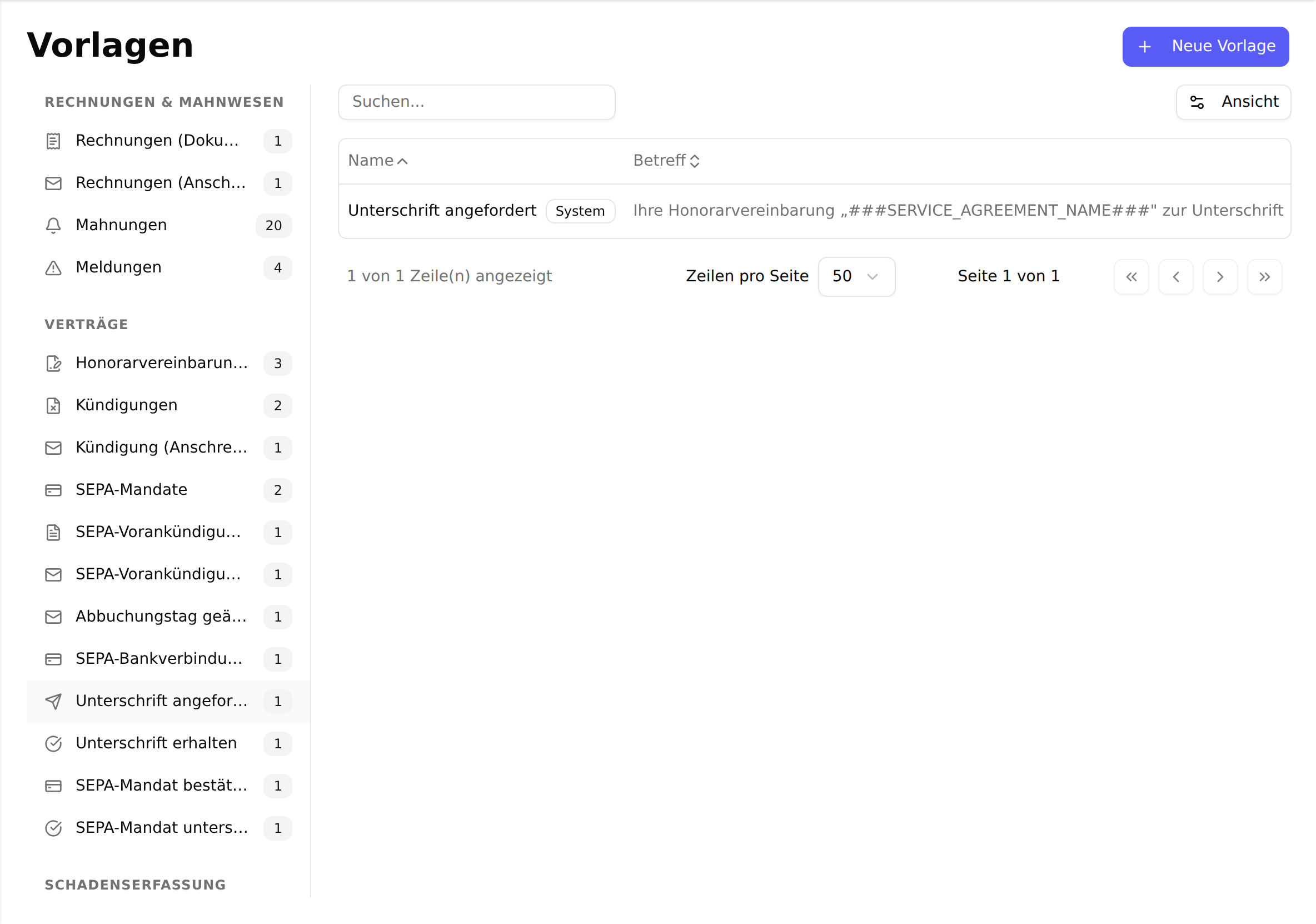The height and width of the screenshot is (924, 1316).
Task: Click the slider icon in the Ansicht button
Action: [x=1197, y=102]
